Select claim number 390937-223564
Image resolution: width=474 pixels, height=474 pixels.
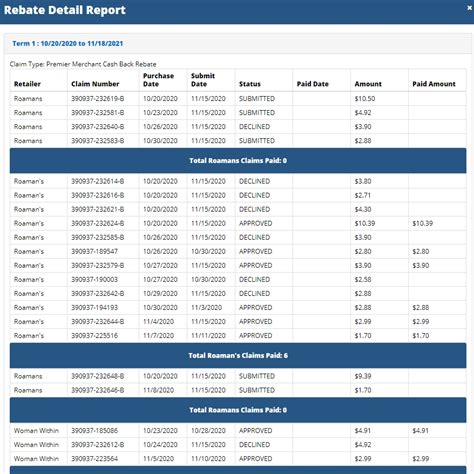pyautogui.click(x=94, y=459)
